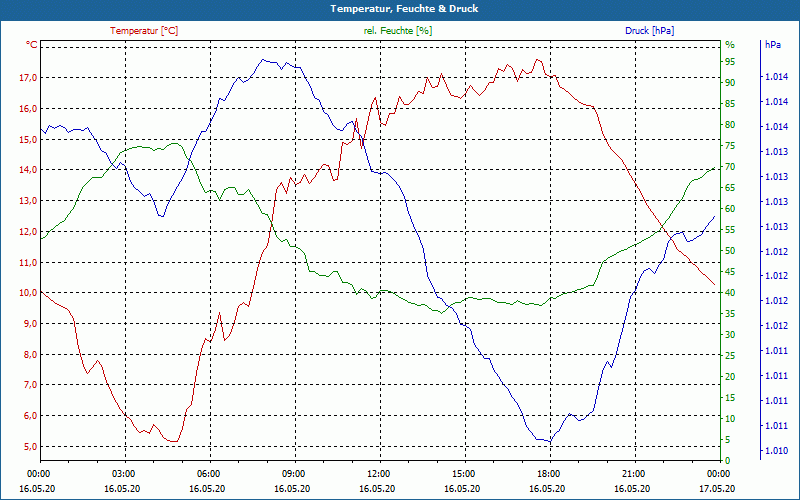Click the 18:00 time axis label
800x500 pixels.
[x=548, y=474]
